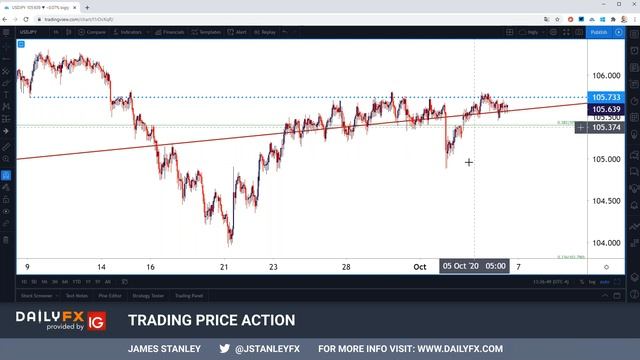Toggle hide all drawings eye icon

click(x=6, y=211)
